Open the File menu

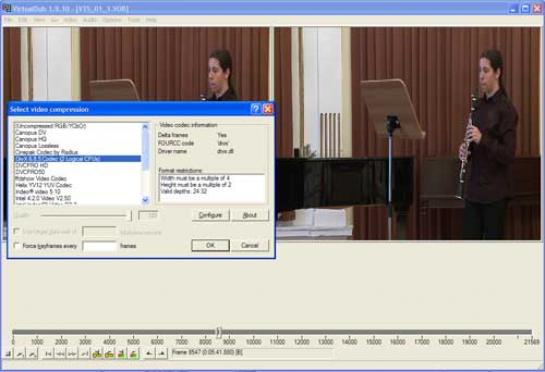coord(8,20)
